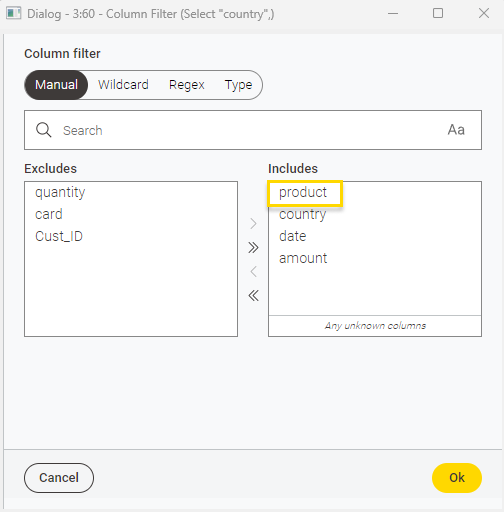This screenshot has height=512, width=504.
Task: Click the dialog app icon in title bar
Action: point(14,14)
